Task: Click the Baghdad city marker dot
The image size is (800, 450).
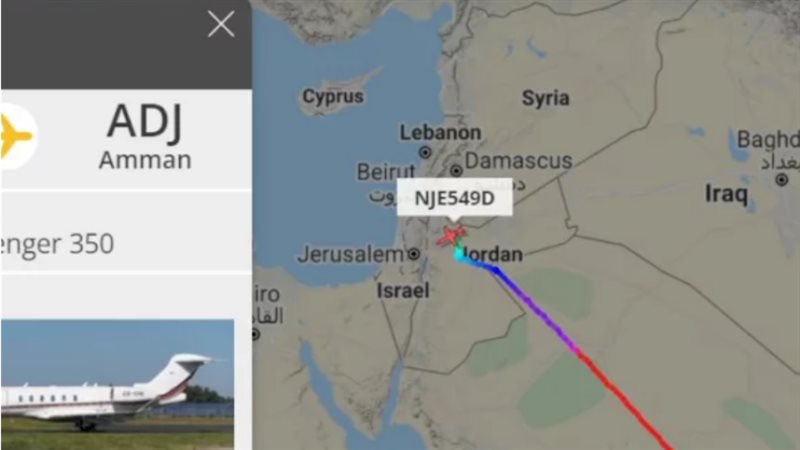Action: [781, 180]
